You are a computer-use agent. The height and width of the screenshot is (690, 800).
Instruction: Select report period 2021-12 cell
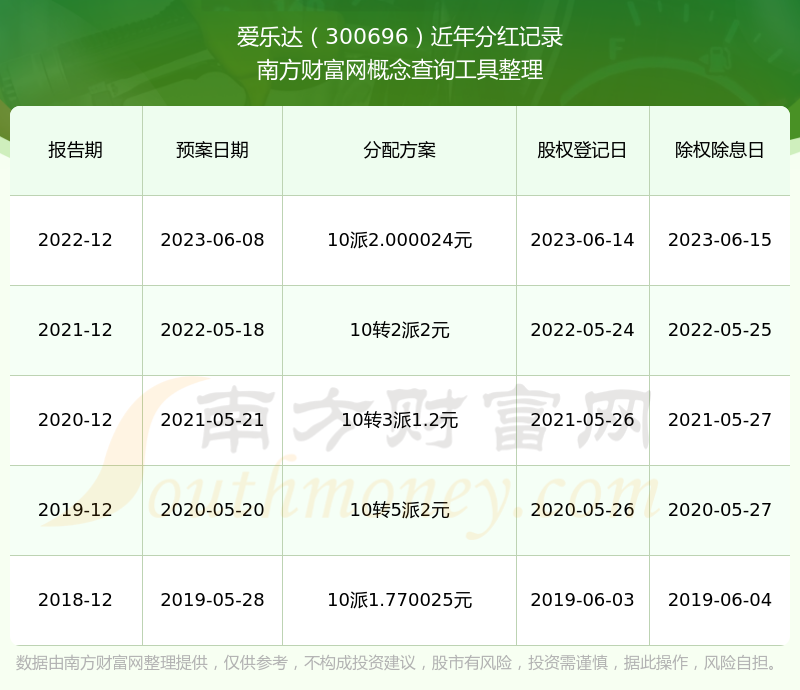coord(76,330)
